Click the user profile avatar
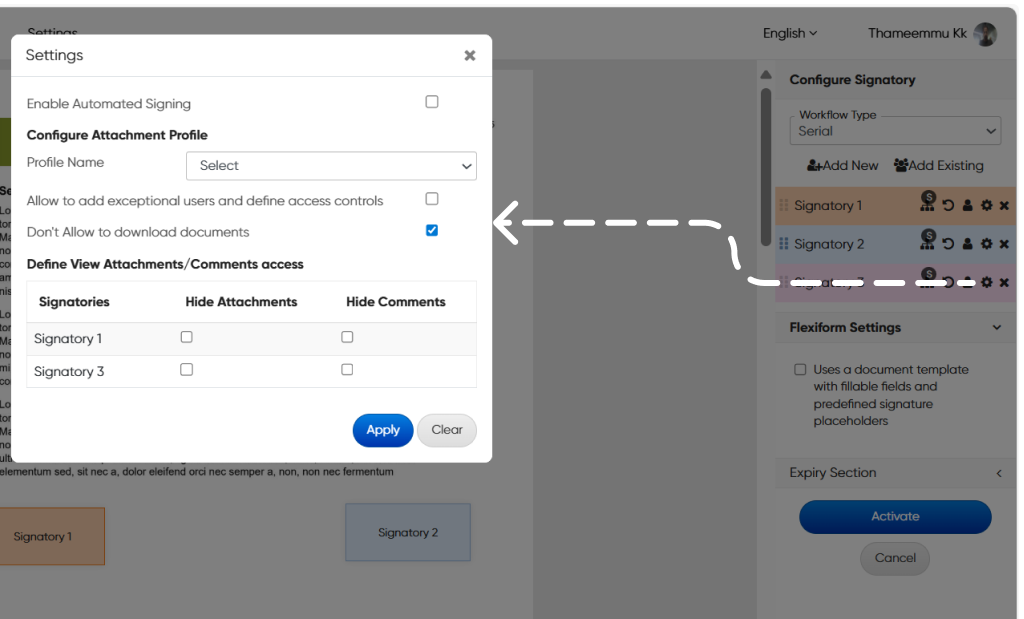Image resolution: width=1024 pixels, height=619 pixels. (x=985, y=34)
